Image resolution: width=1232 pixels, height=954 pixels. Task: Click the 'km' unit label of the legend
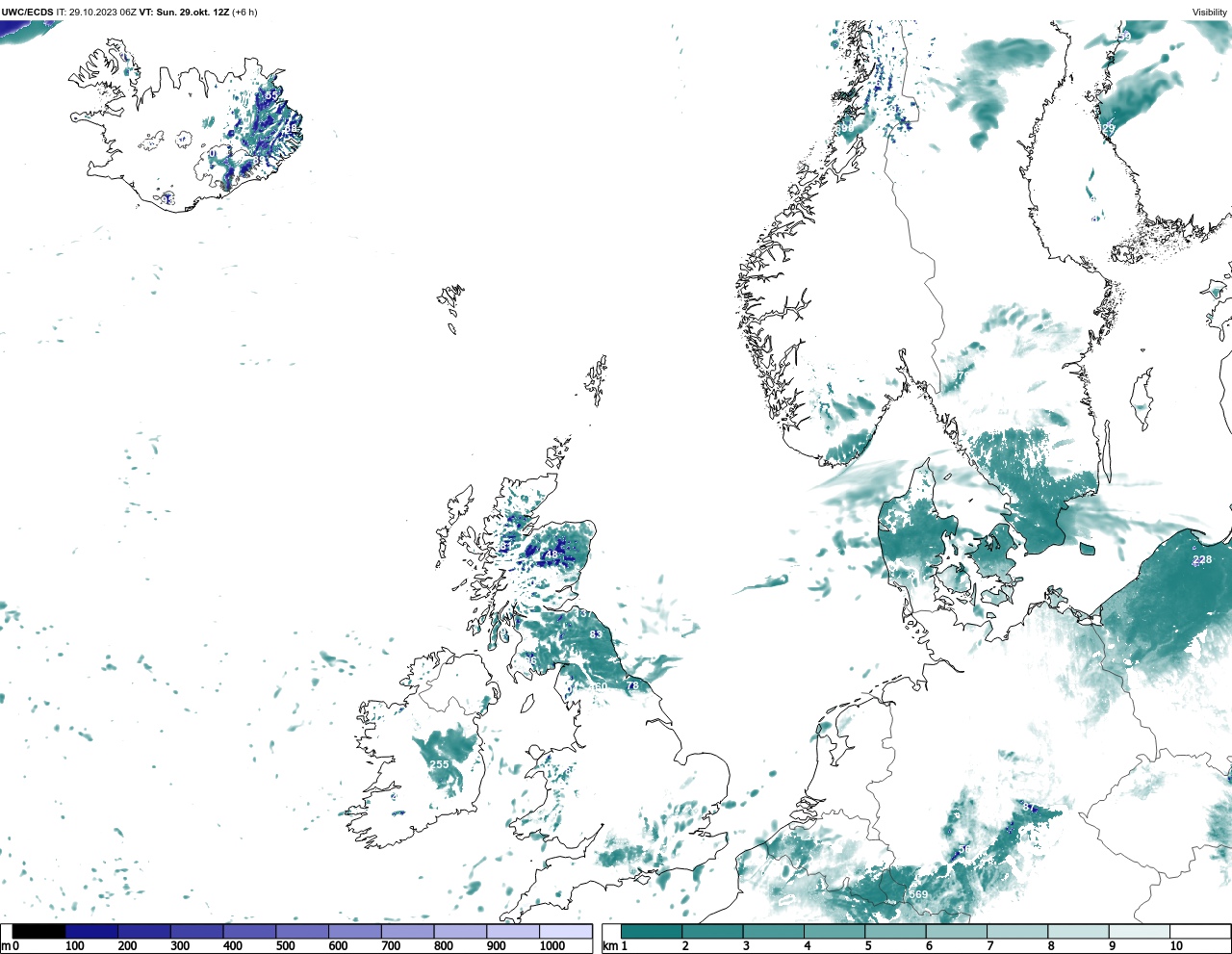(609, 946)
